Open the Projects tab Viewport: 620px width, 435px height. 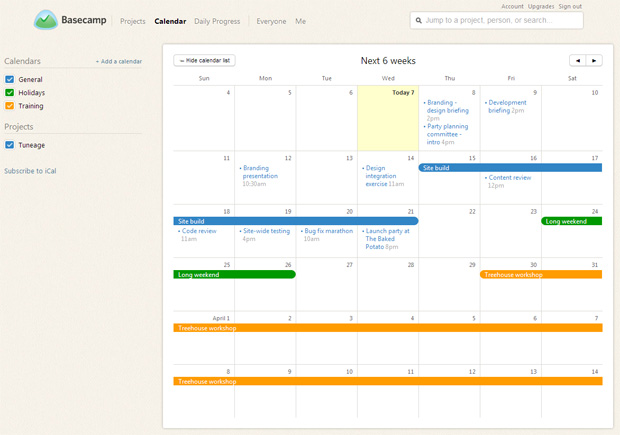132,21
